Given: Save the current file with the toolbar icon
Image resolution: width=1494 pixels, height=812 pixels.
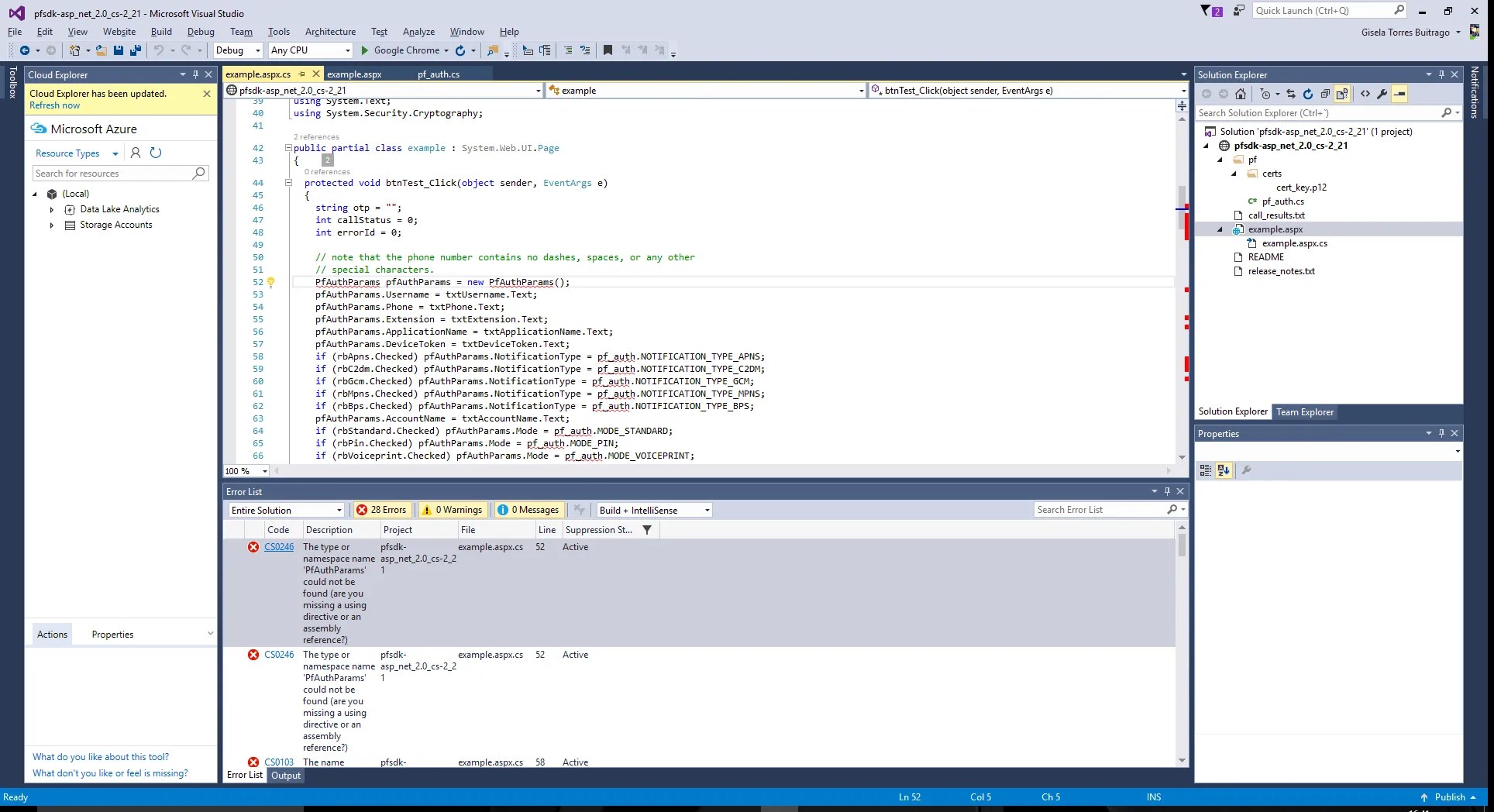Looking at the screenshot, I should (119, 50).
